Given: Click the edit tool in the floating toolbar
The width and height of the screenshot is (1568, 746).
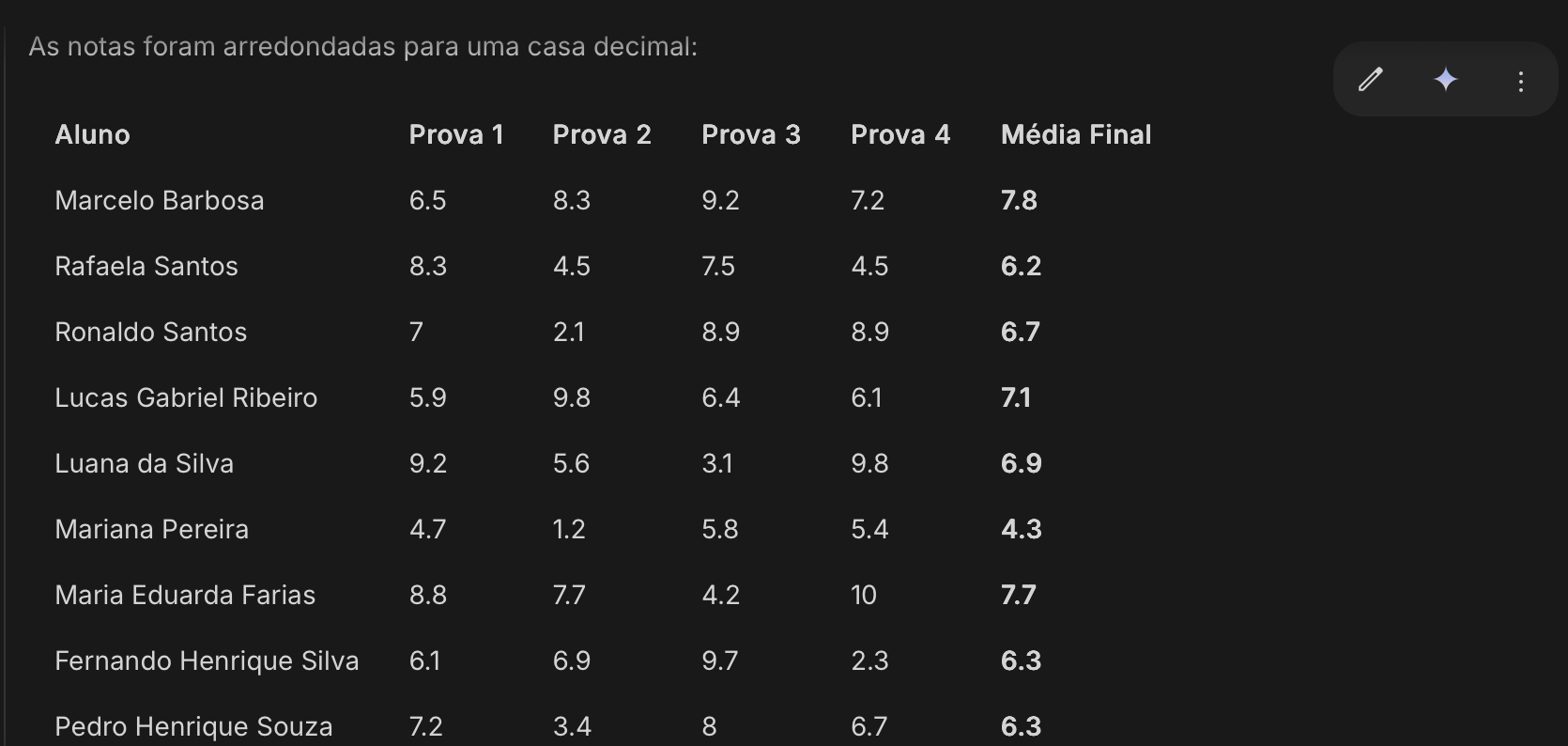Looking at the screenshot, I should click(x=1371, y=80).
